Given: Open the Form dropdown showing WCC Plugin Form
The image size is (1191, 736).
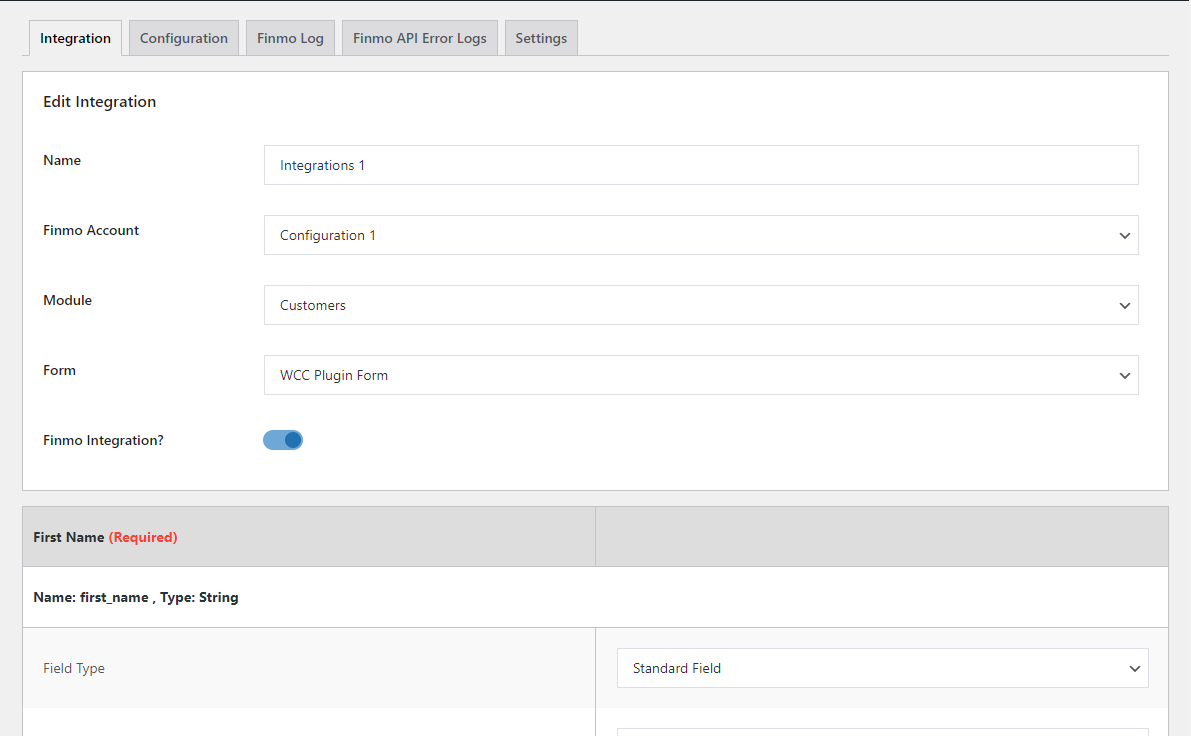Looking at the screenshot, I should pos(701,375).
